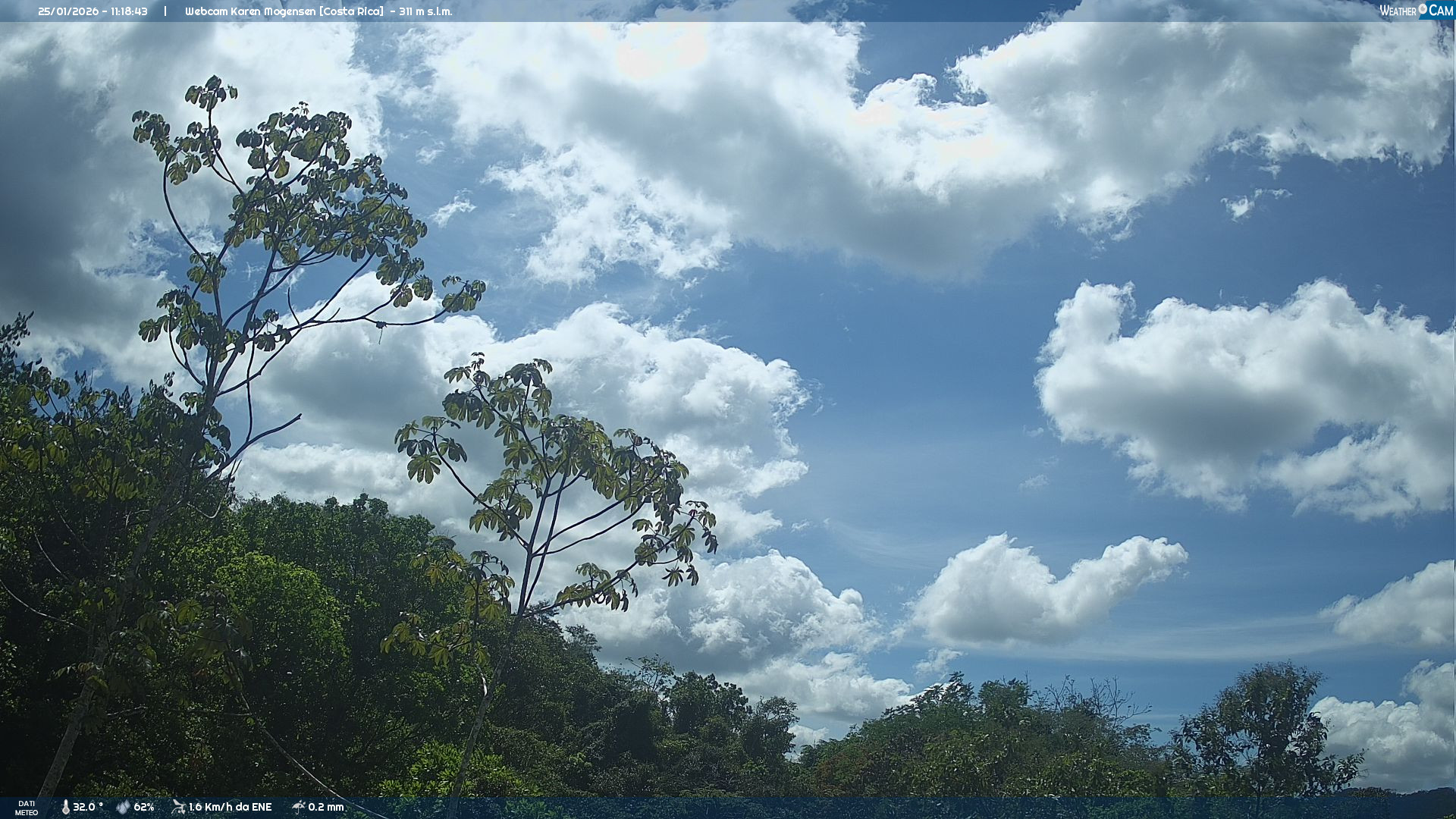Click the thermometer temperature icon

click(x=65, y=807)
